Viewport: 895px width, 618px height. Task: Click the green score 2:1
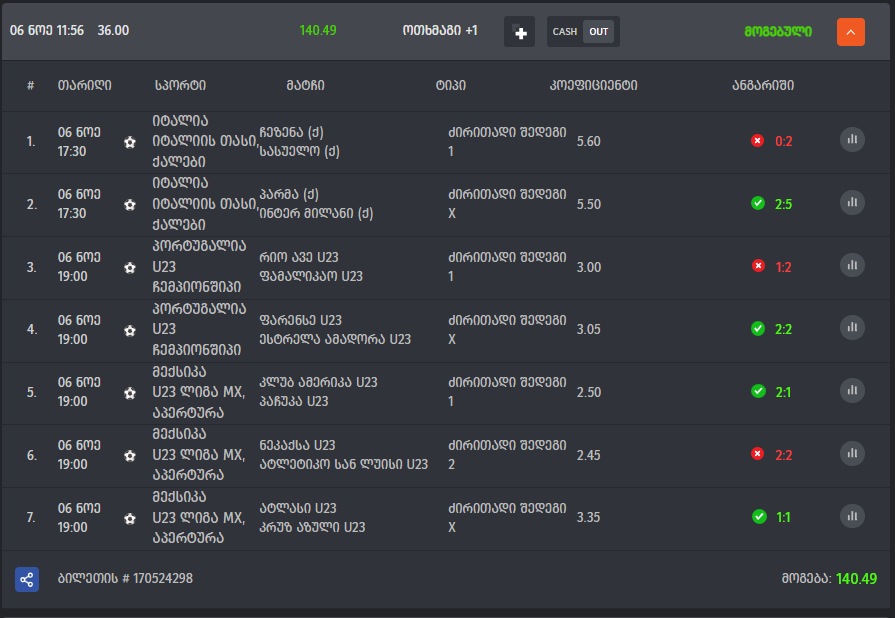tap(783, 392)
